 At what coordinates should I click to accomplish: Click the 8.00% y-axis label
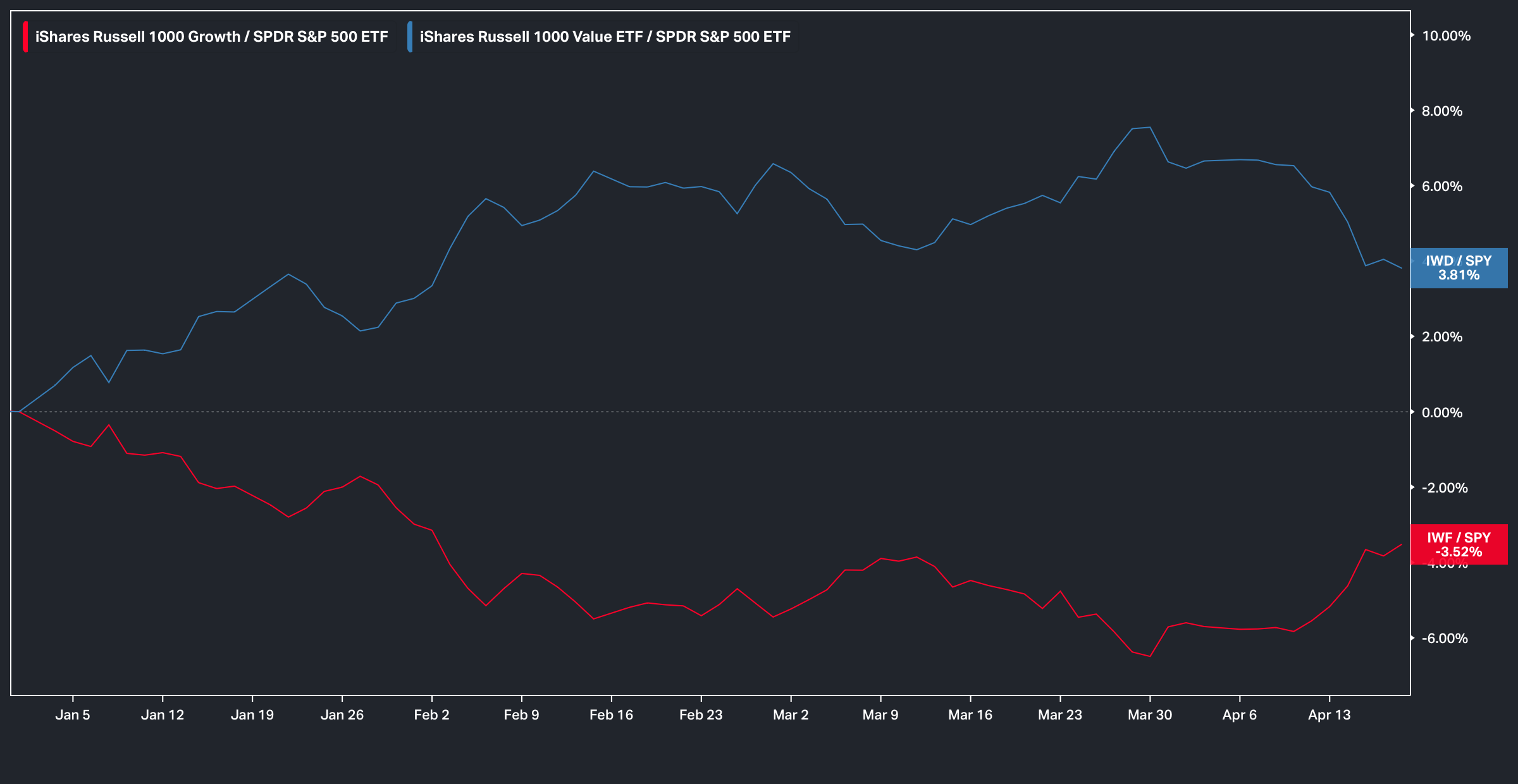click(x=1441, y=111)
